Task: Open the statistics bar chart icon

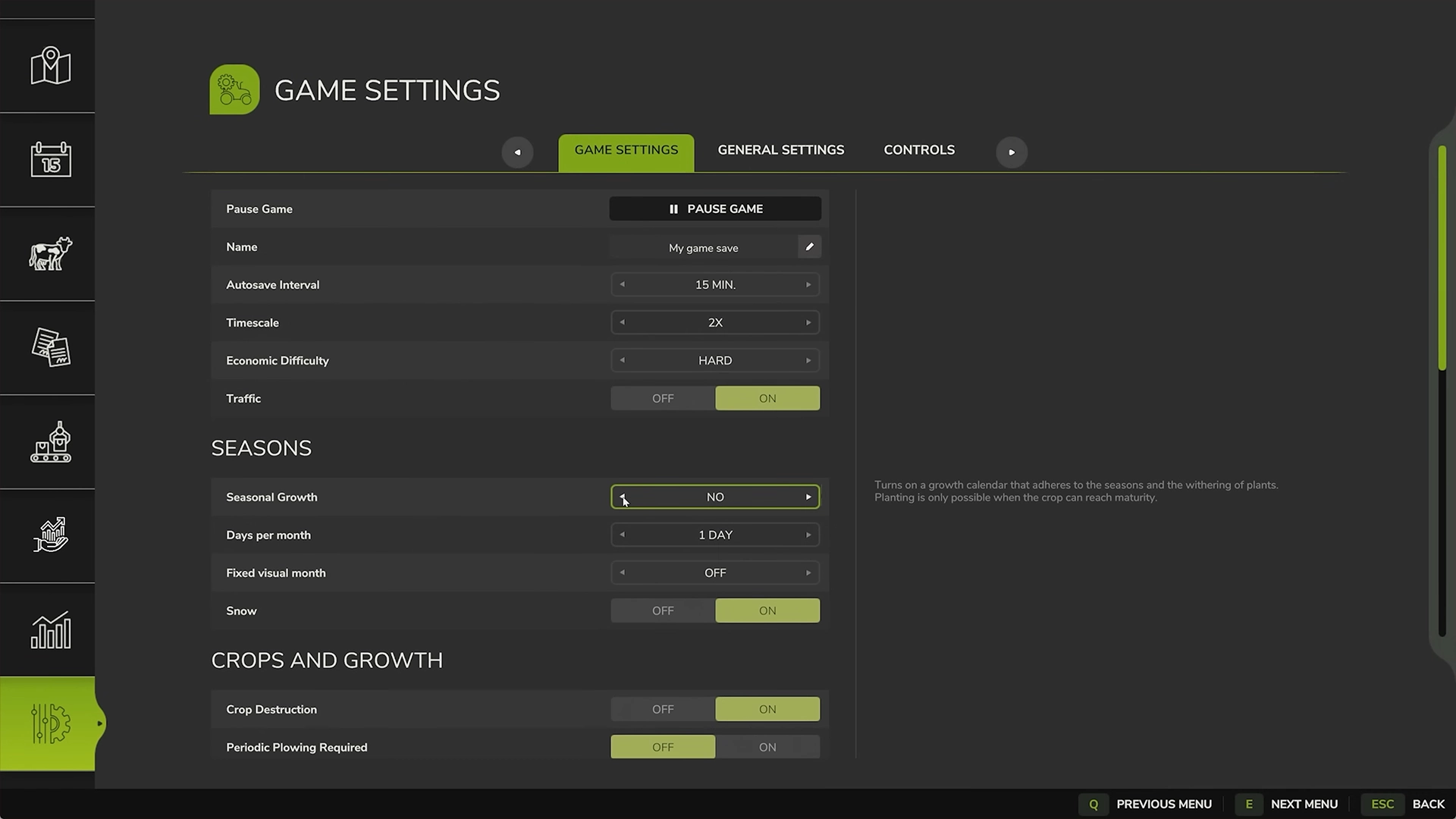Action: [x=50, y=629]
